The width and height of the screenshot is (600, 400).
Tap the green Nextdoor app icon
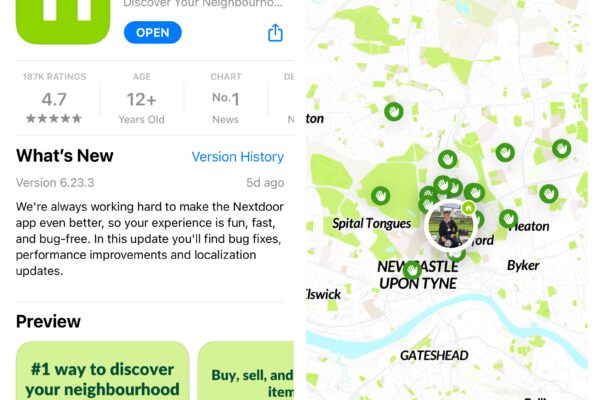(x=63, y=19)
